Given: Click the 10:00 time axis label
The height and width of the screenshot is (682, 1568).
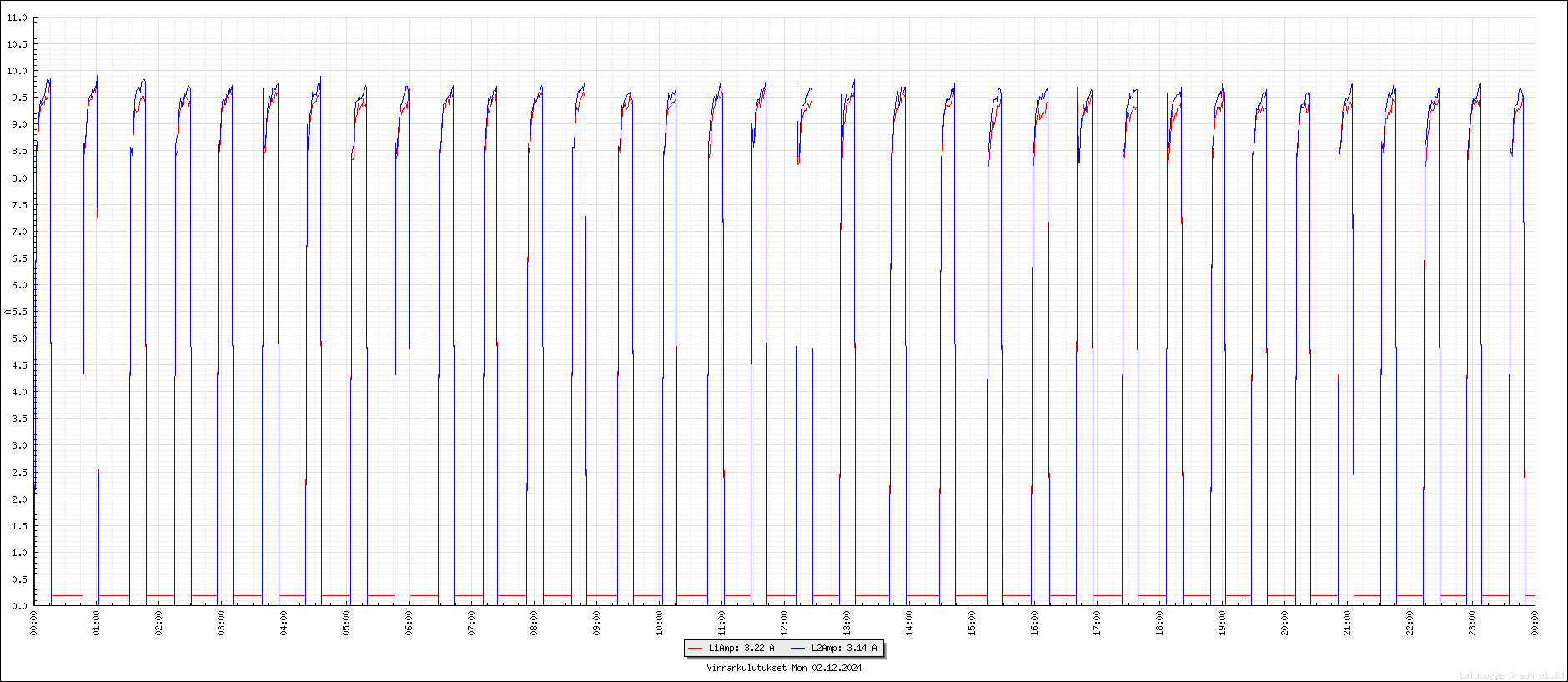Looking at the screenshot, I should pyautogui.click(x=660, y=624).
